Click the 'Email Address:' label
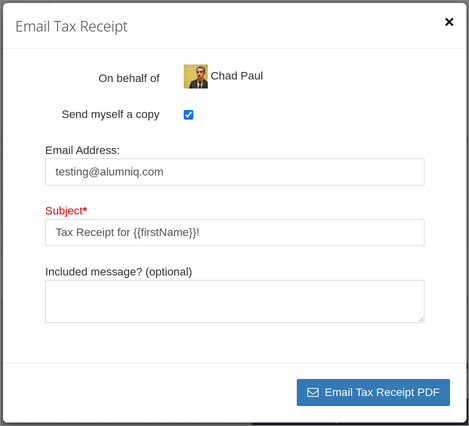 pyautogui.click(x=82, y=150)
